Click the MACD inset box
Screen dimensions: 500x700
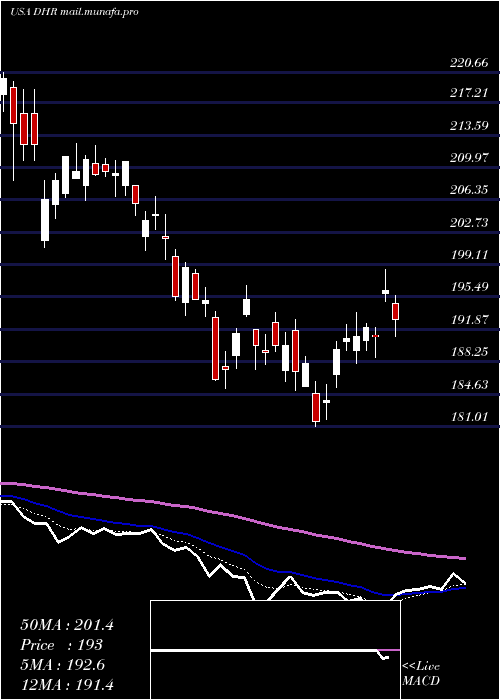coord(275,650)
